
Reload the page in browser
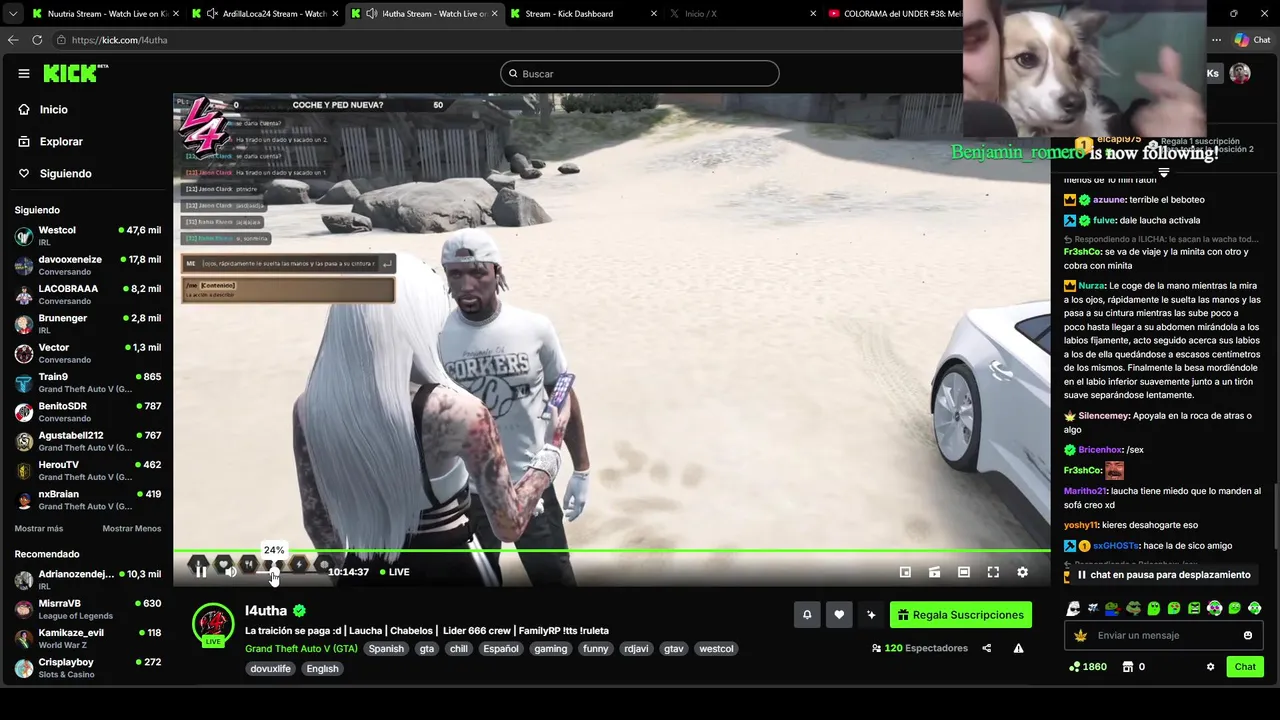click(37, 40)
